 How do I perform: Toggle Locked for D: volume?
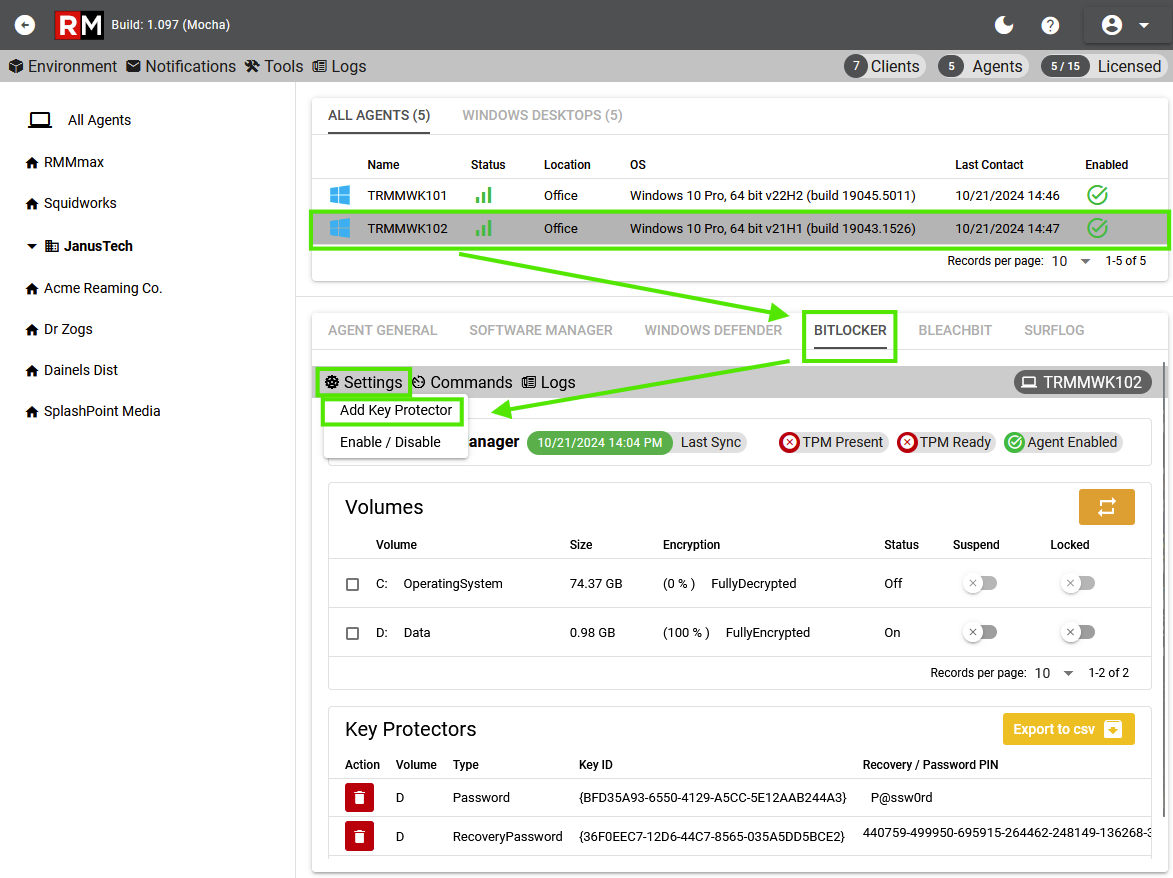(1078, 633)
